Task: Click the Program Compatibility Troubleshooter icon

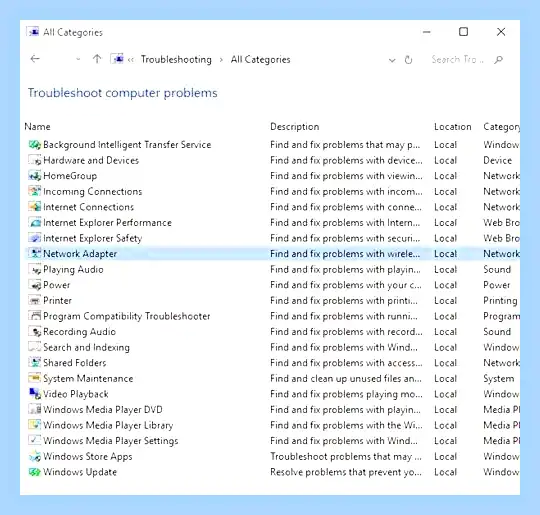Action: pos(35,316)
